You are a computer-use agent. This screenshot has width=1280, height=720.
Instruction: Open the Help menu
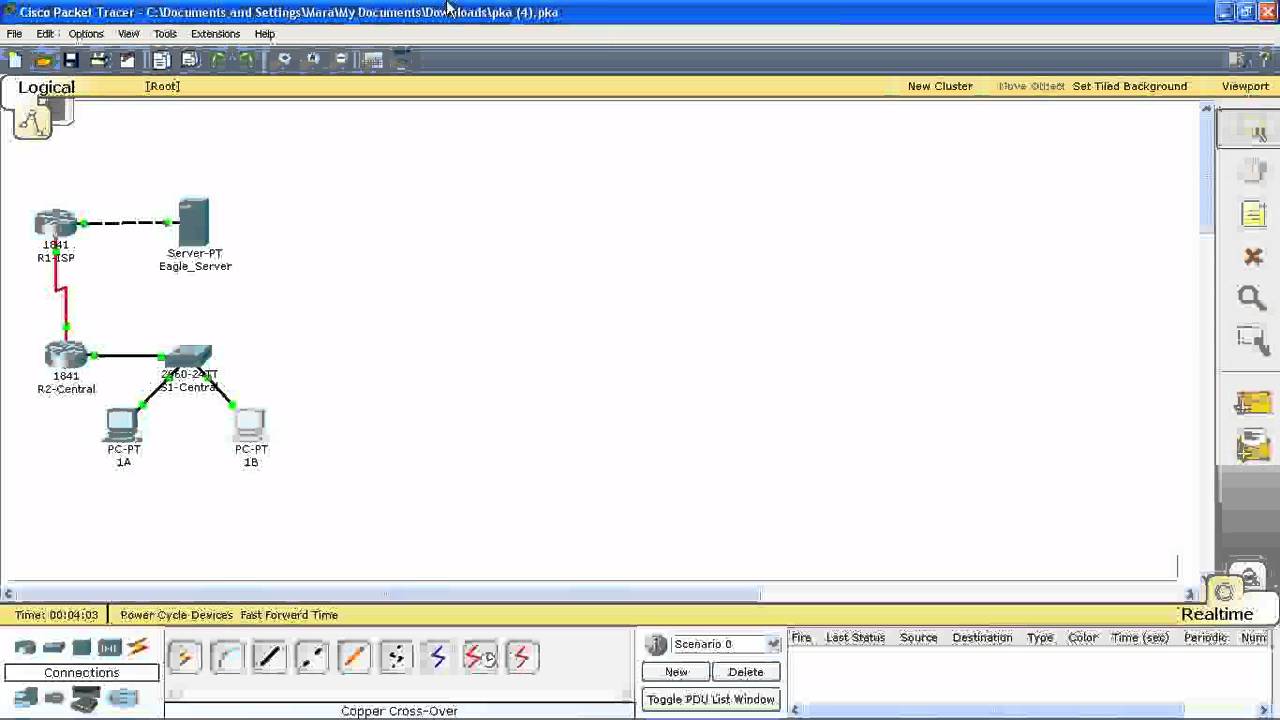(264, 34)
